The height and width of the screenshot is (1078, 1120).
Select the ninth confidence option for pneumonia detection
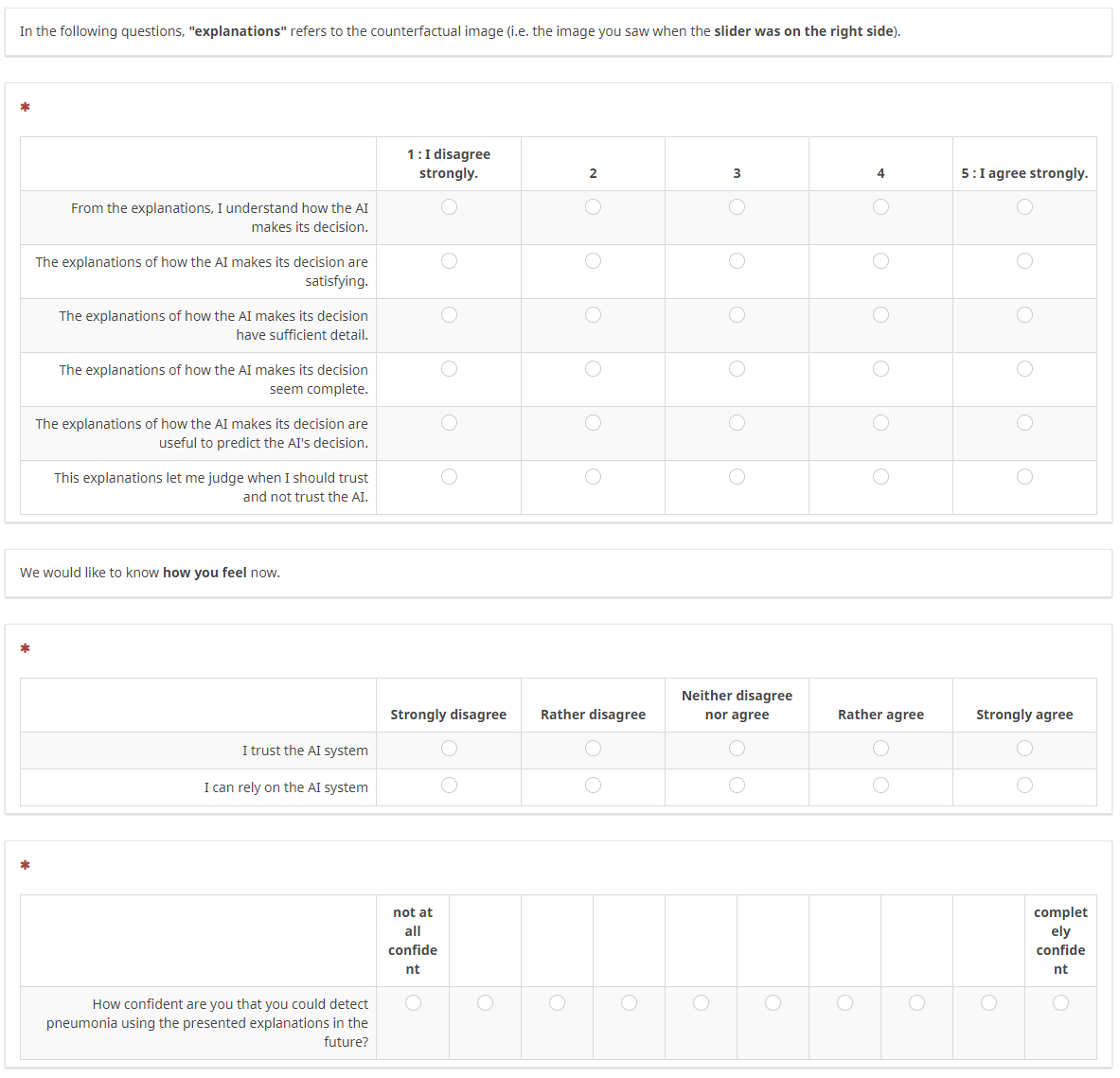tap(988, 1003)
